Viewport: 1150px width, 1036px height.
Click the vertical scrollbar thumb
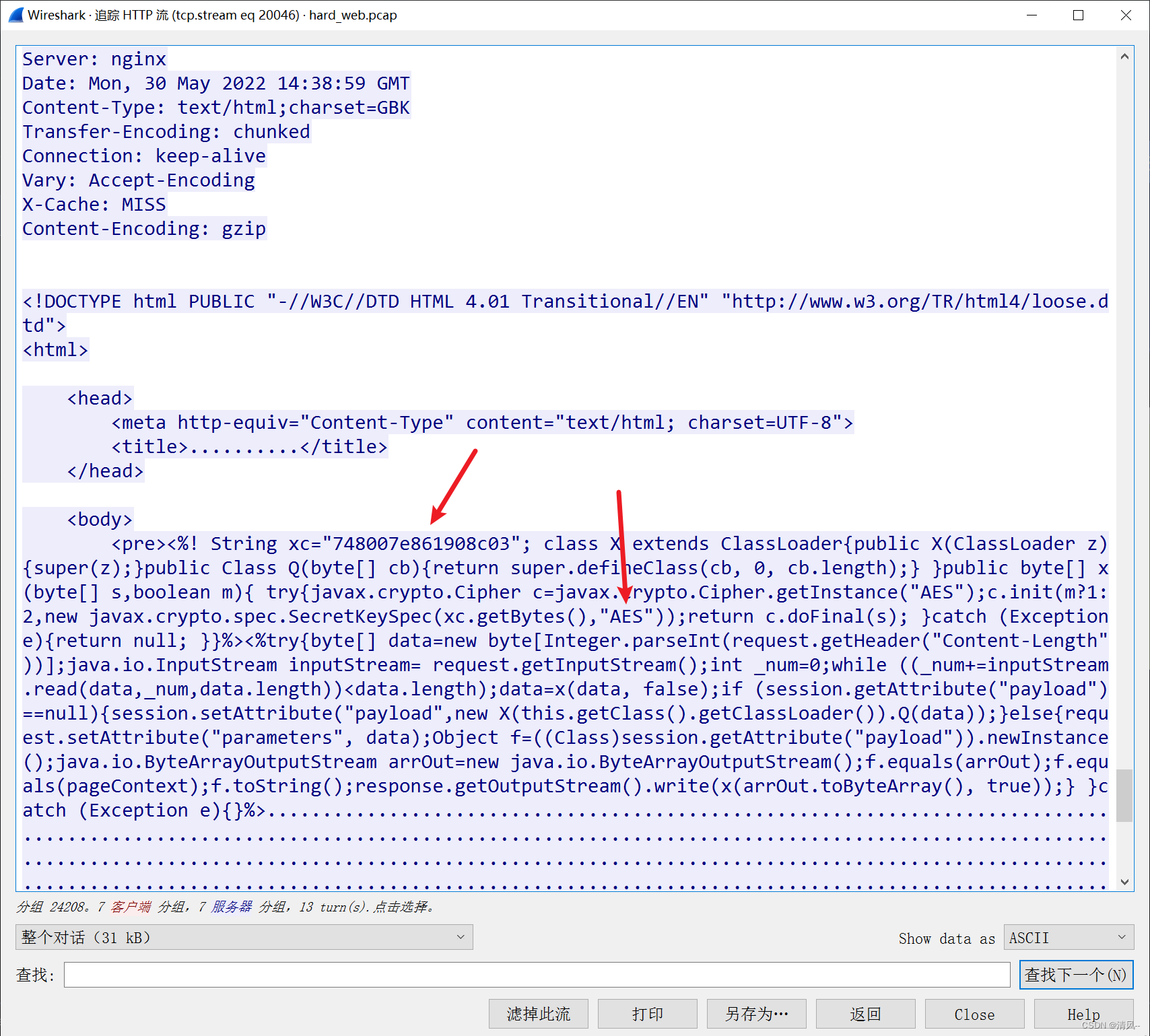point(1124,796)
